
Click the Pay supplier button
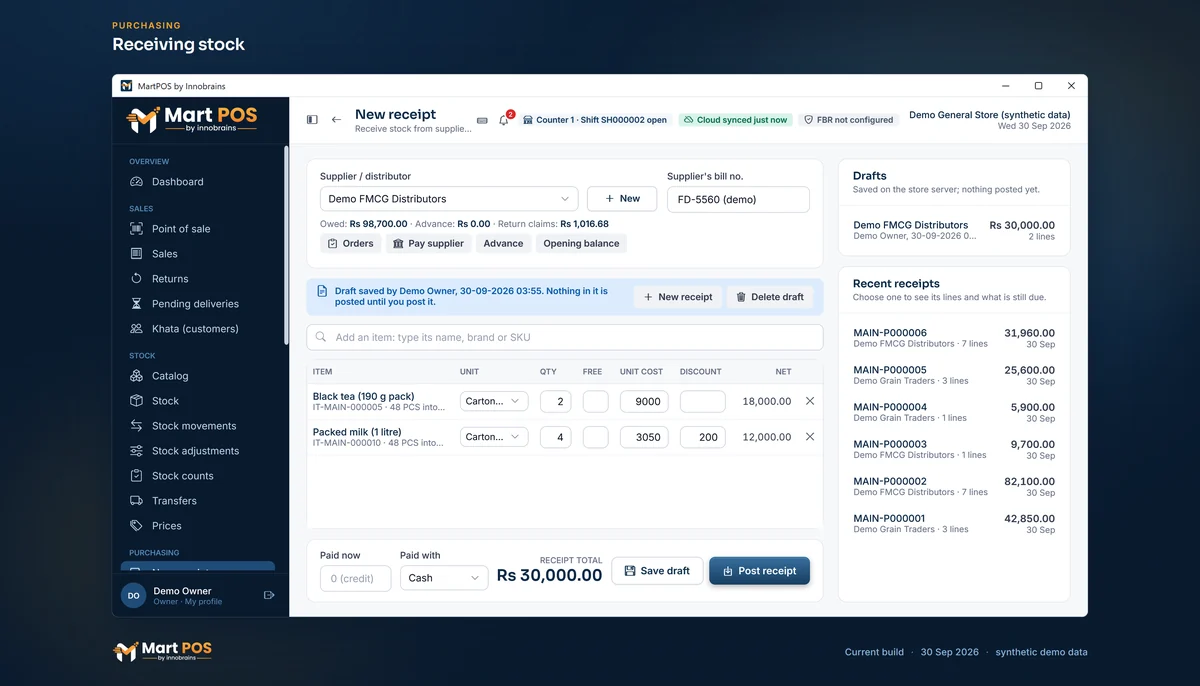[428, 244]
